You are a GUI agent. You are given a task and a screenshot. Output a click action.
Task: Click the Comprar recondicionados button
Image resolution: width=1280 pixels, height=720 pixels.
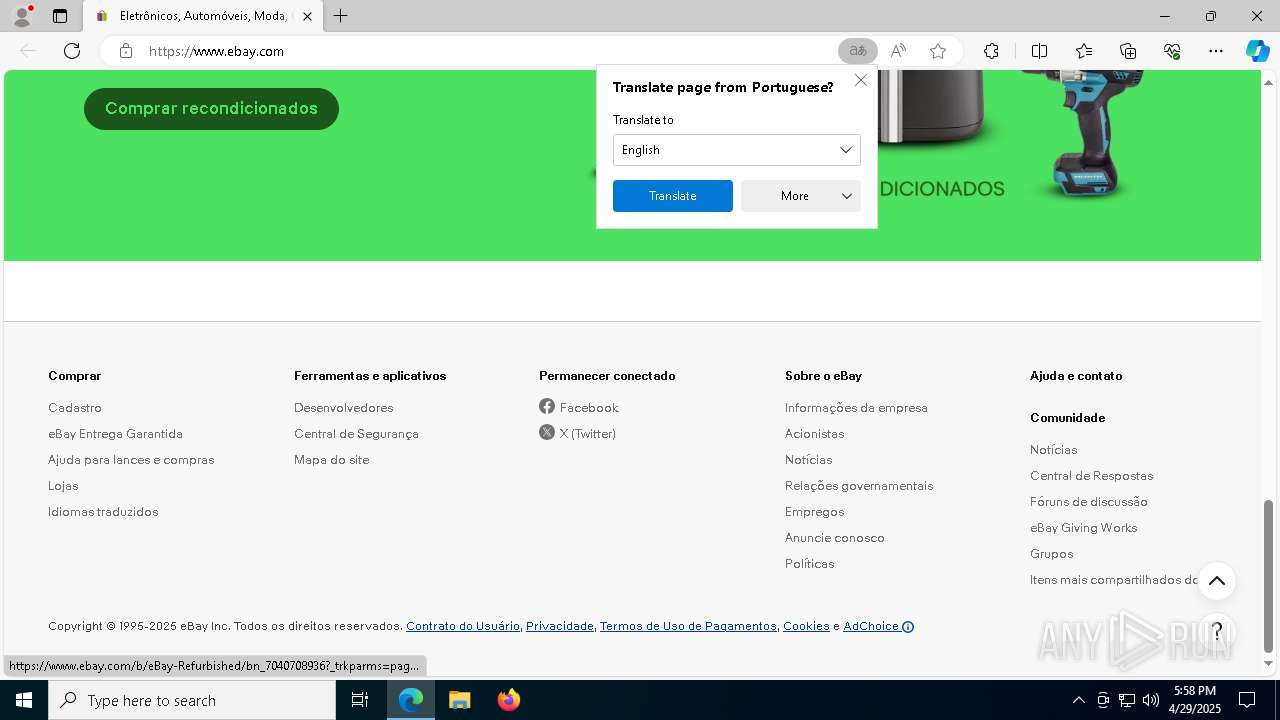coord(211,108)
